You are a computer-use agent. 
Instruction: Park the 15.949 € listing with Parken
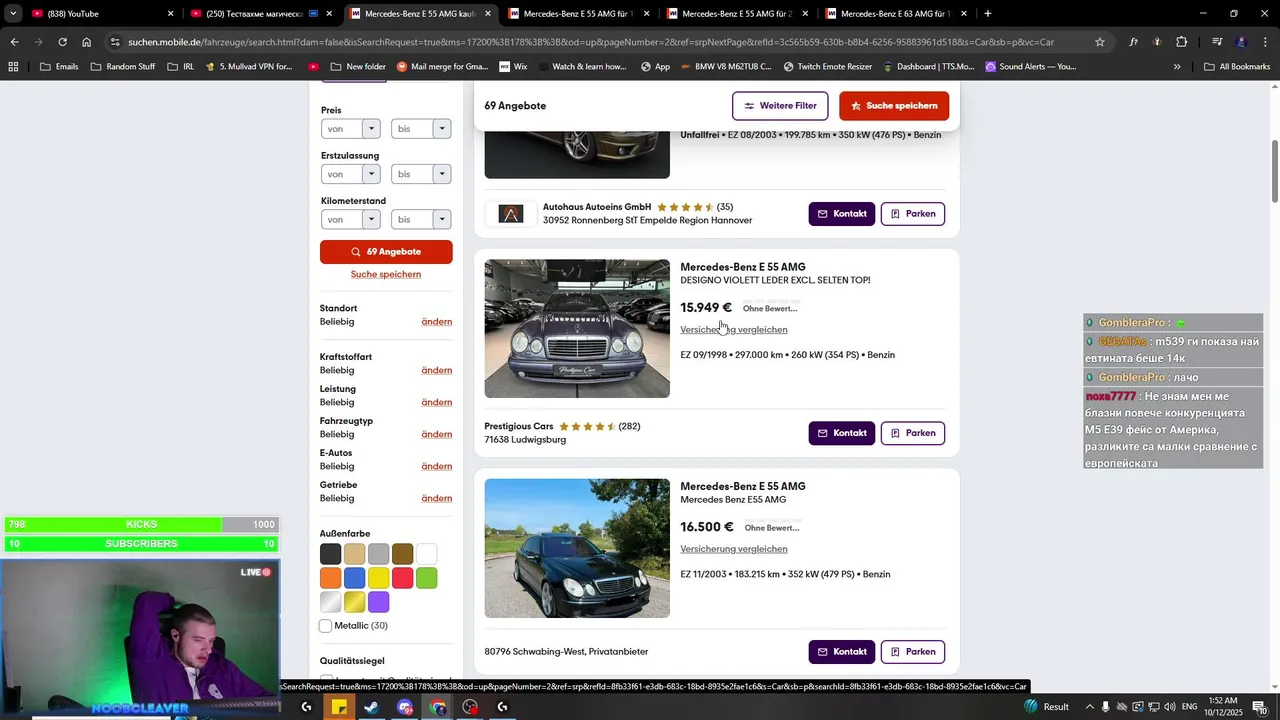pyautogui.click(x=913, y=433)
